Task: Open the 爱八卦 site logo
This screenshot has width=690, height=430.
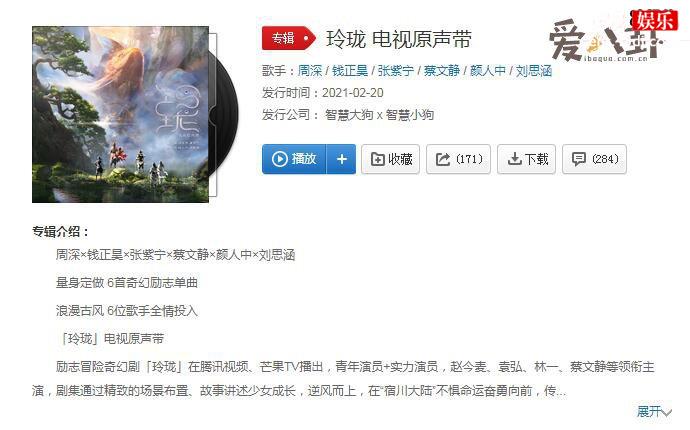Action: [x=605, y=42]
